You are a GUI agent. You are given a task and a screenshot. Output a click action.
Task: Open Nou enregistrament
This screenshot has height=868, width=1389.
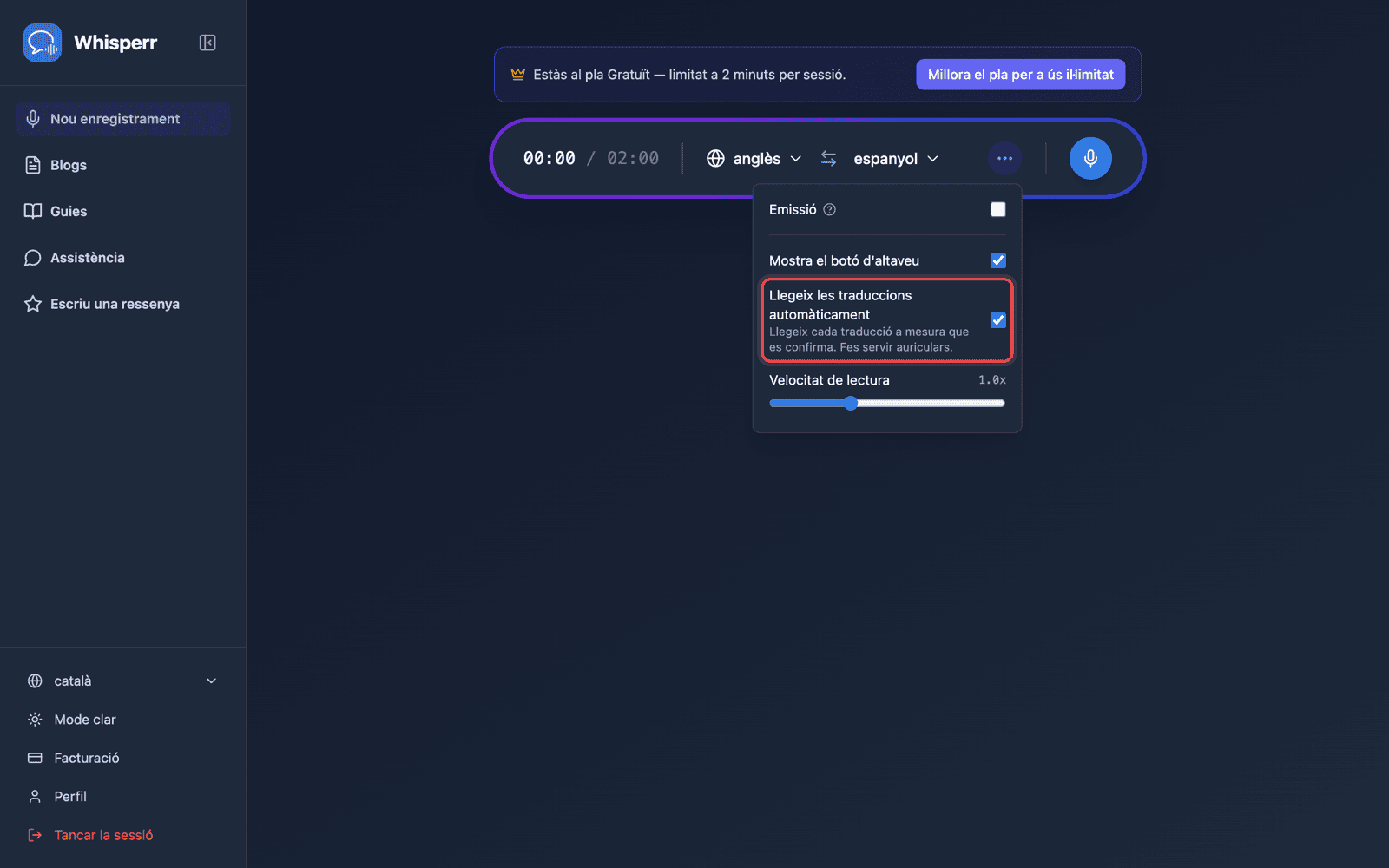[122, 119]
